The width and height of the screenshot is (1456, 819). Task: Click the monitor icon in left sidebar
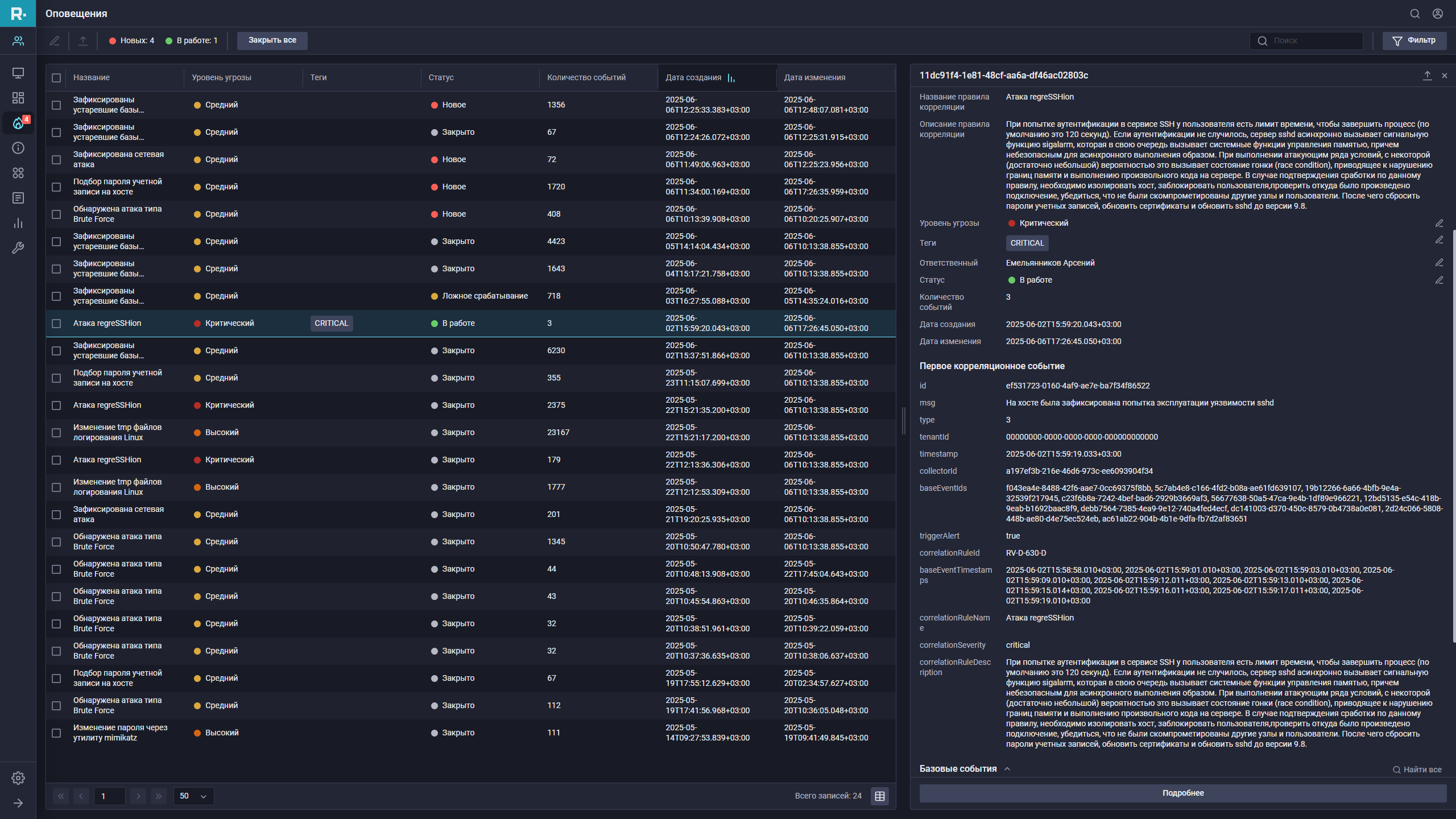[18, 73]
